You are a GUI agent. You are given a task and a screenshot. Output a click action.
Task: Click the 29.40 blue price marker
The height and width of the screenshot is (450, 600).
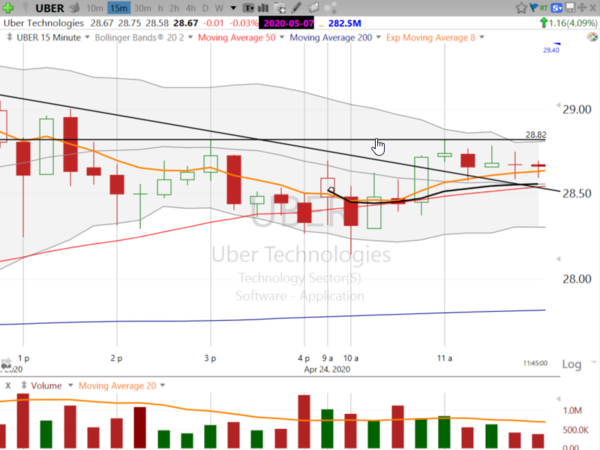coord(551,50)
